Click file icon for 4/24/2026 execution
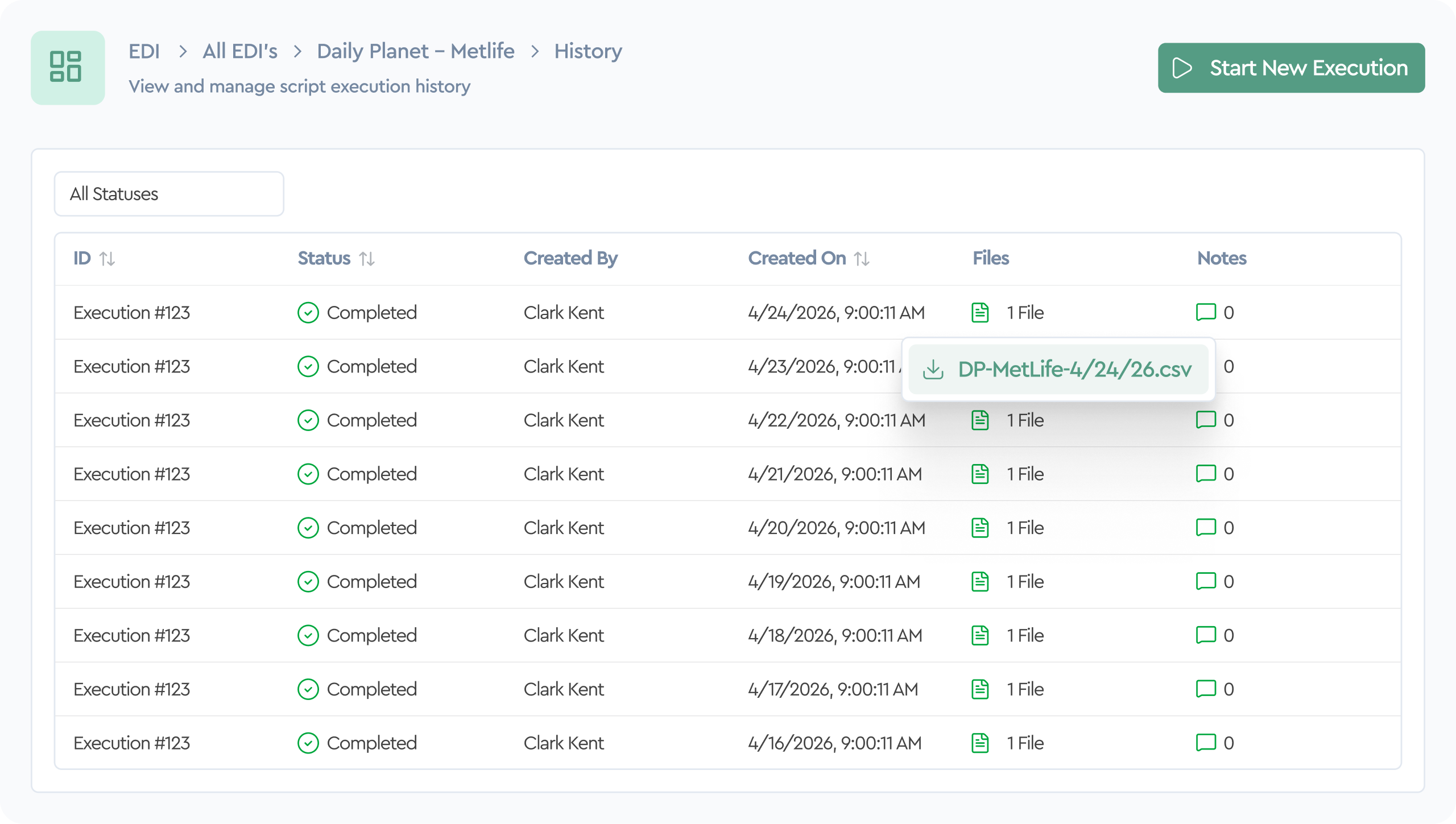The height and width of the screenshot is (824, 1456). pos(980,313)
